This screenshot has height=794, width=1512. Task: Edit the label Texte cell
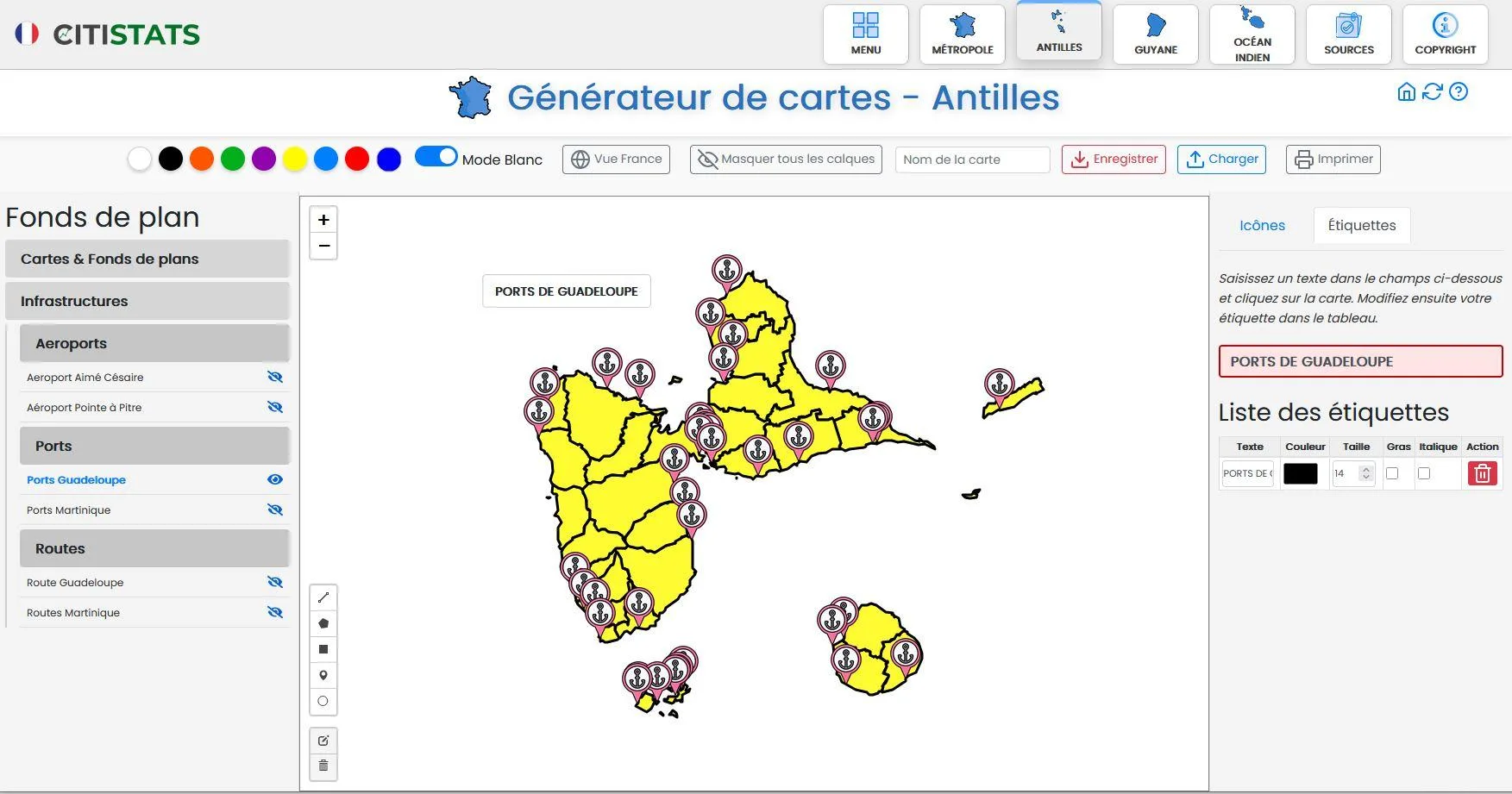tap(1247, 473)
